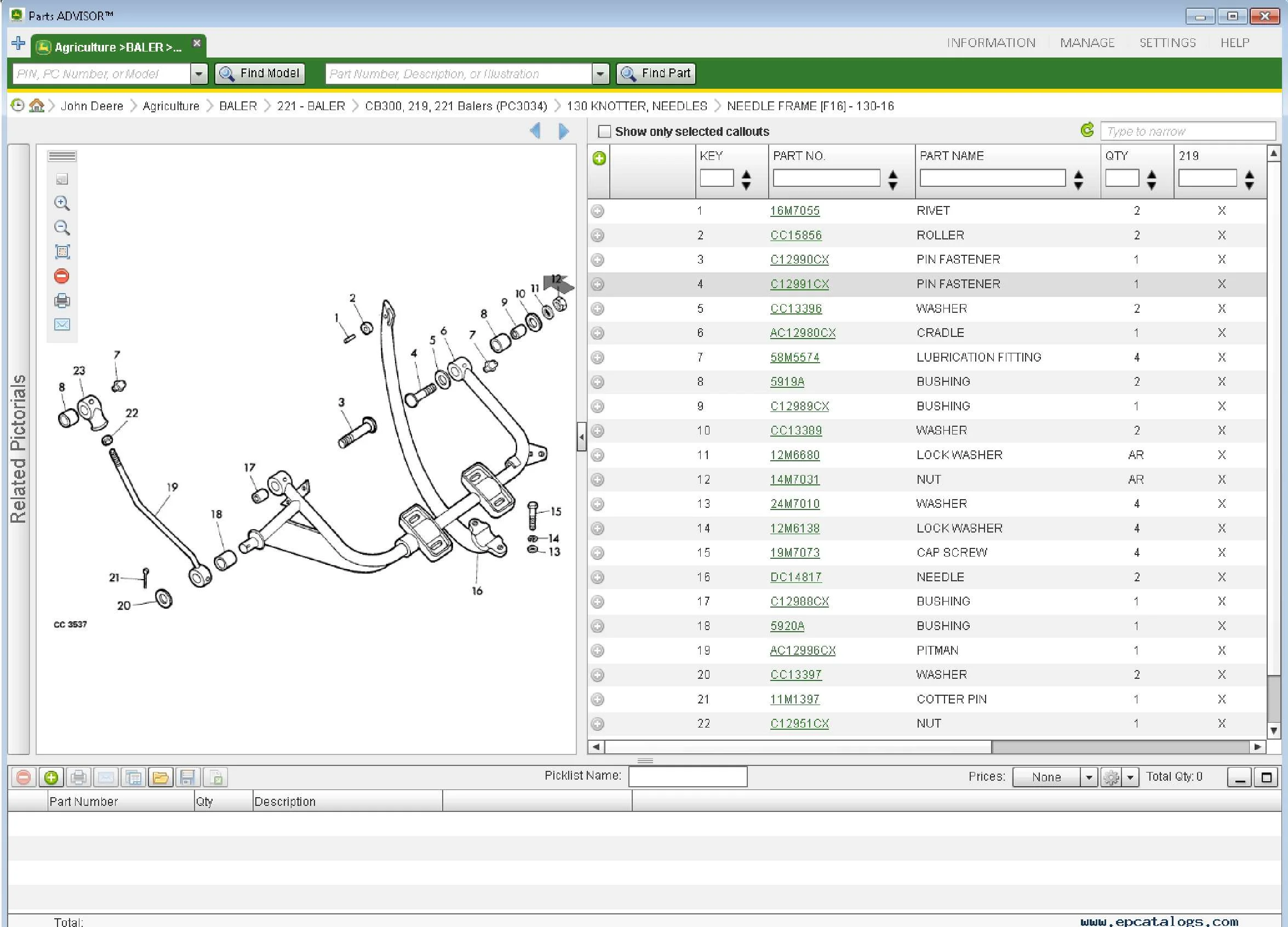Open price settings gear icon
Viewport: 1288px width, 927px height.
click(x=1112, y=777)
